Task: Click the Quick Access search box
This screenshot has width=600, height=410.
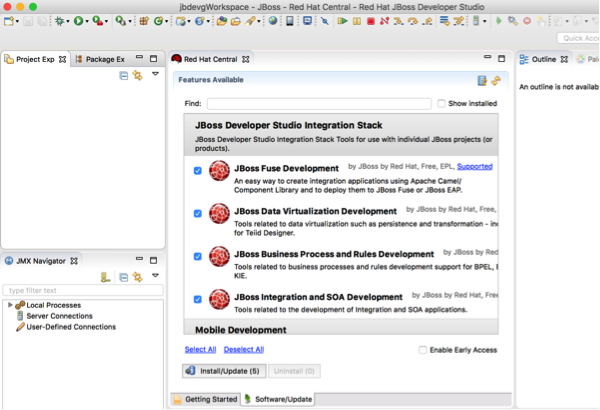Action: (579, 38)
